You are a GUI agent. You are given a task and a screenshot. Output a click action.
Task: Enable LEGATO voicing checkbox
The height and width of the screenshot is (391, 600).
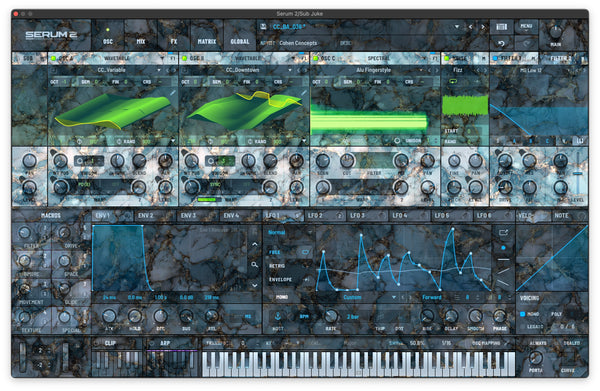pyautogui.click(x=523, y=326)
